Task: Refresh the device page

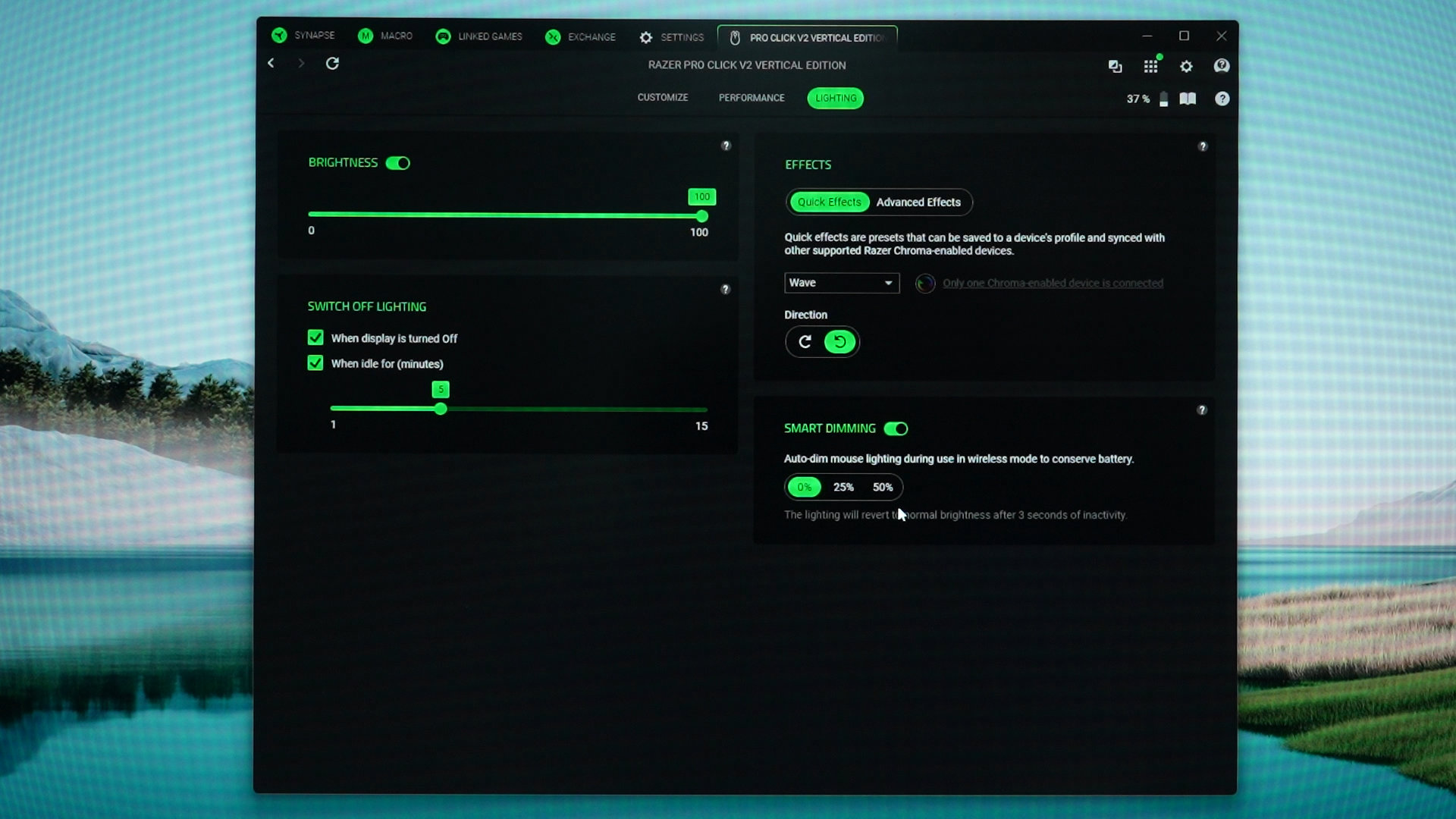Action: click(332, 63)
